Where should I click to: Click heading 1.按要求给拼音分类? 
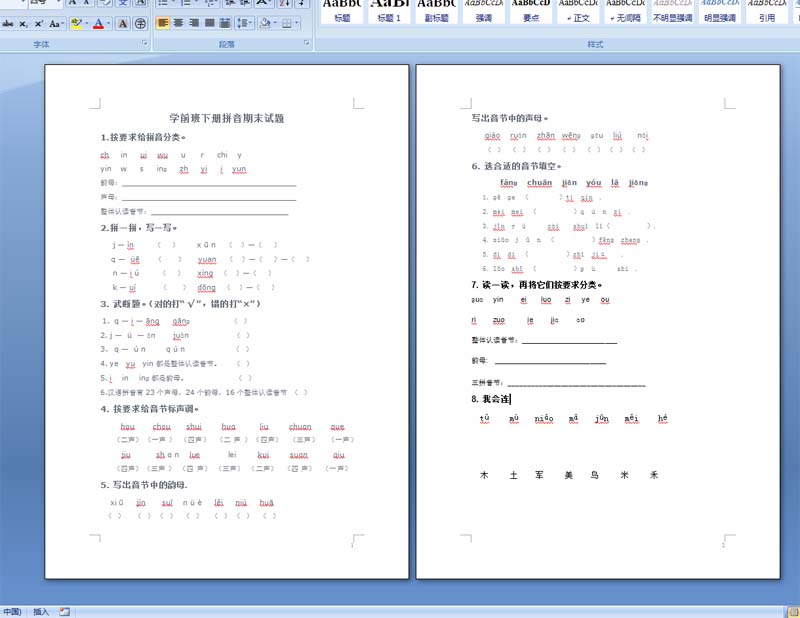click(143, 137)
